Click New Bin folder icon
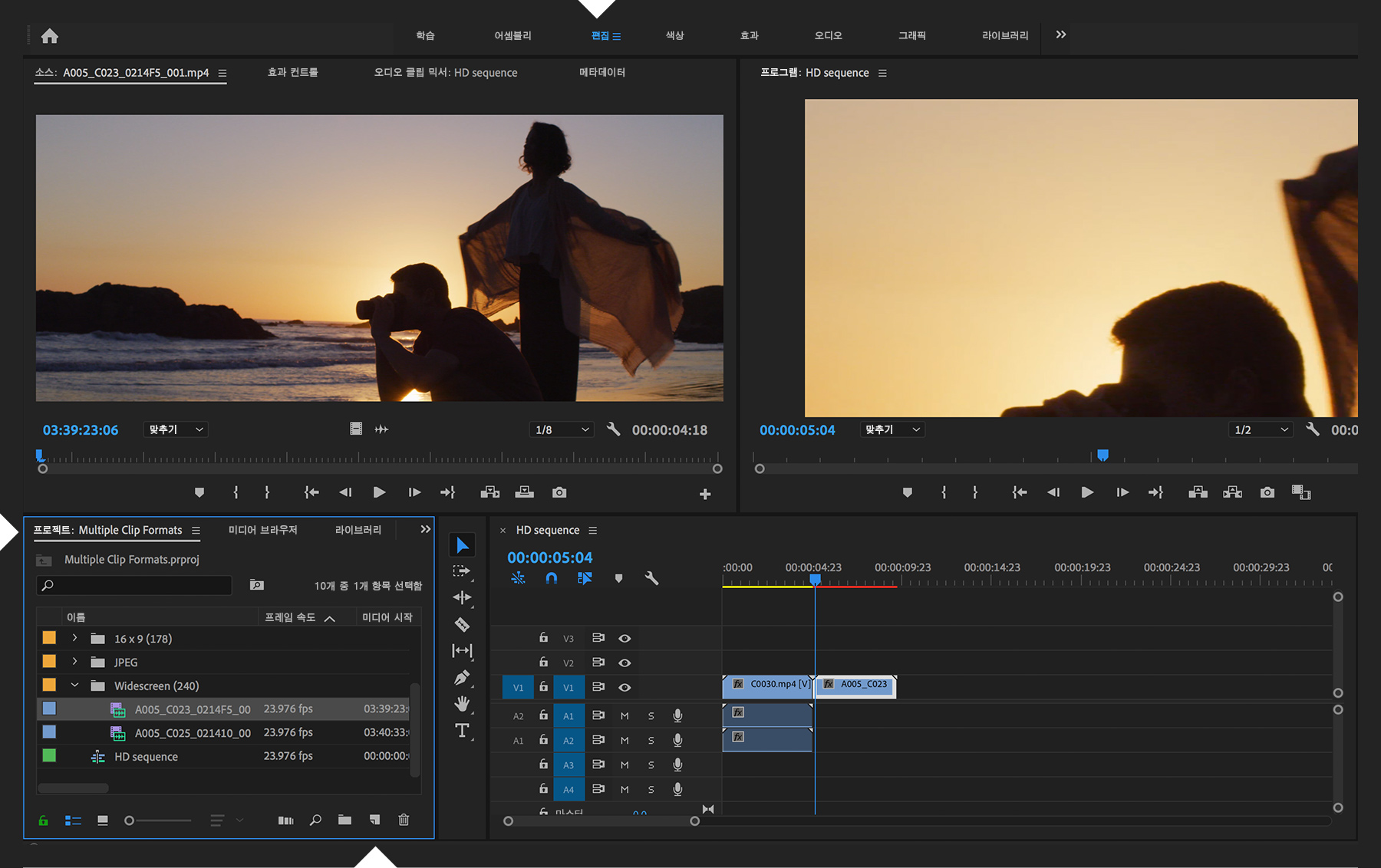This screenshot has height=868, width=1381. click(x=344, y=820)
